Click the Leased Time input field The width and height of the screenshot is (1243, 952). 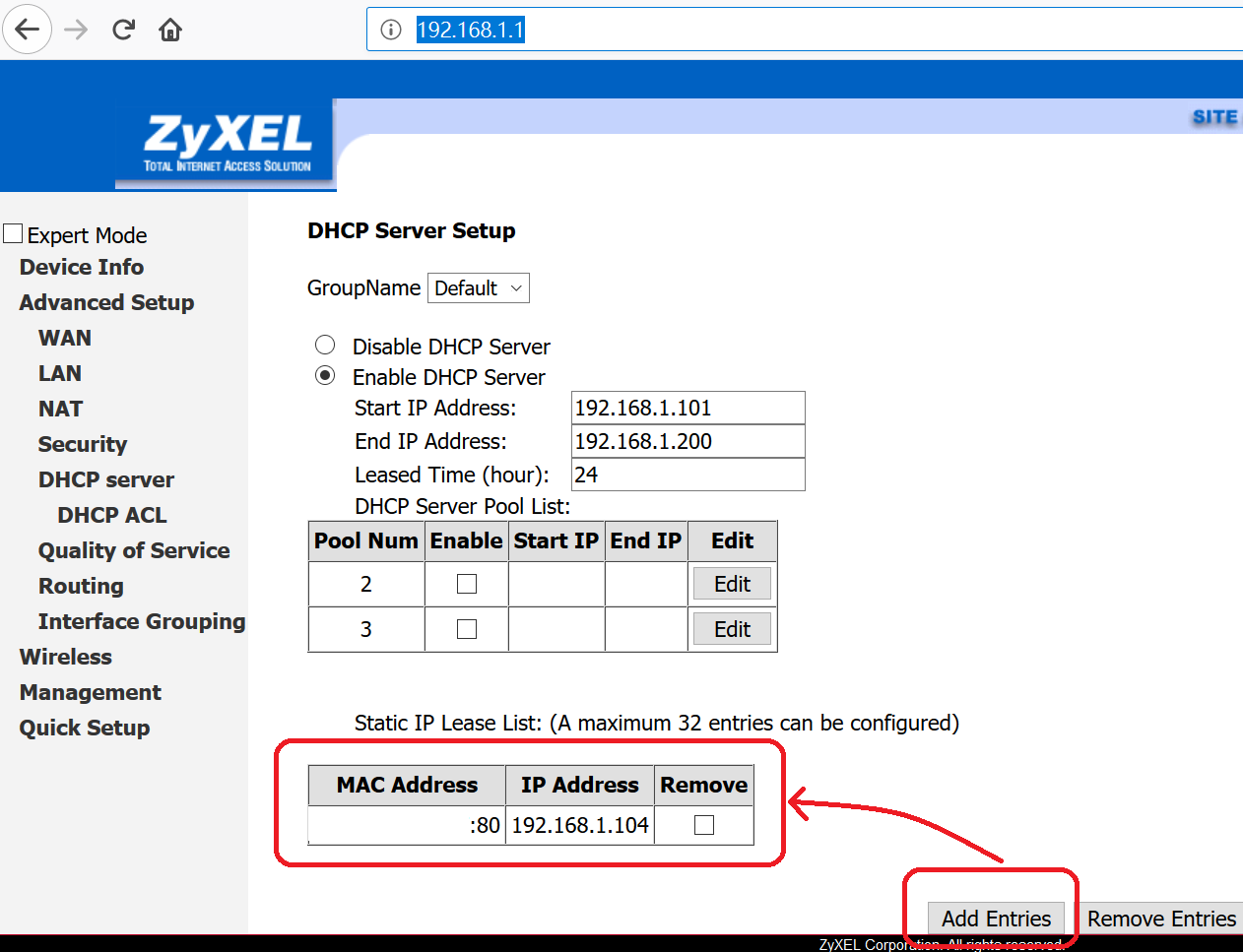(x=687, y=475)
